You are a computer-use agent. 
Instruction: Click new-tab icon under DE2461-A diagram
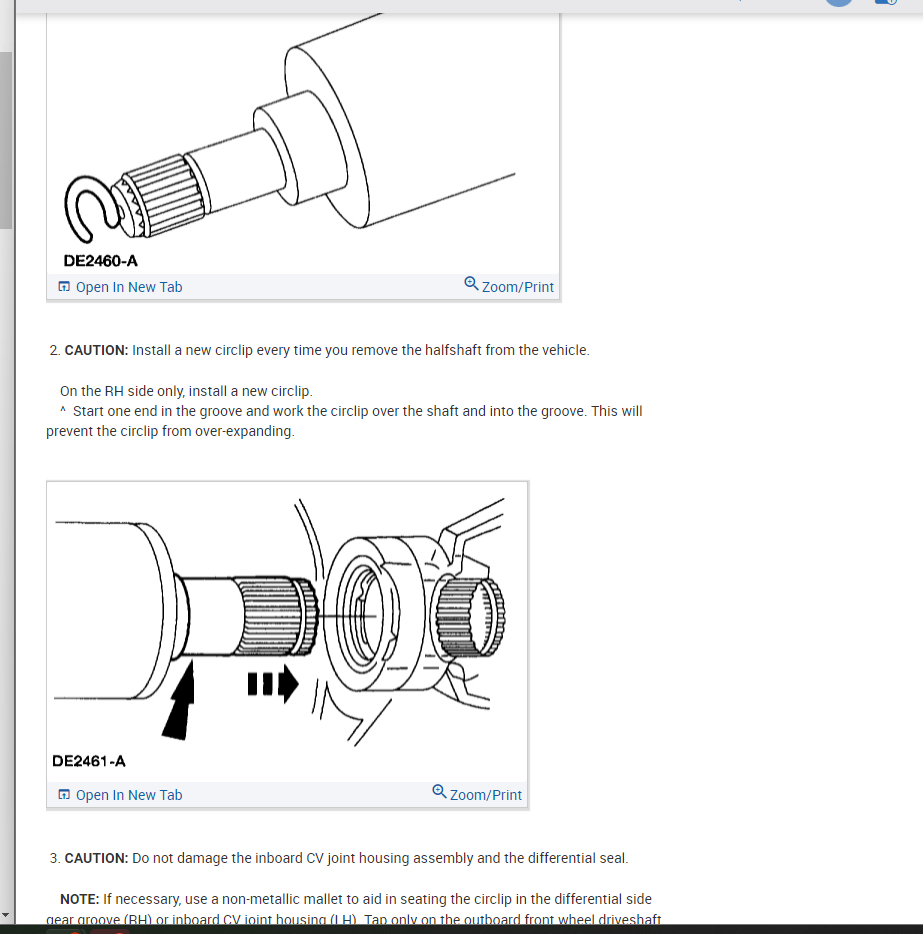pyautogui.click(x=64, y=795)
